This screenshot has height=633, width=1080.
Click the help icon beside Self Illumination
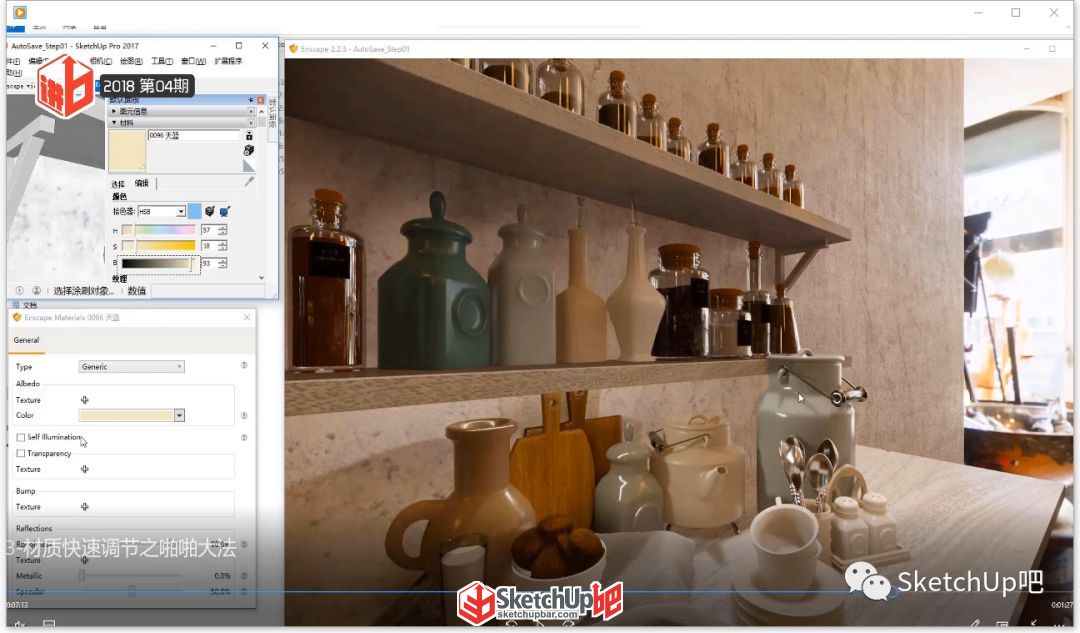coord(244,437)
